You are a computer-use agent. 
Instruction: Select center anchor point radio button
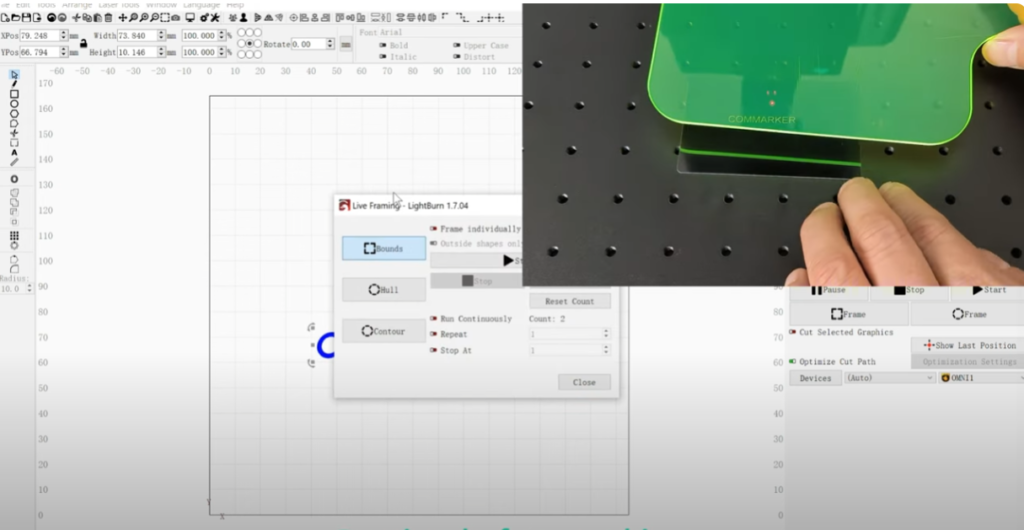(249, 44)
